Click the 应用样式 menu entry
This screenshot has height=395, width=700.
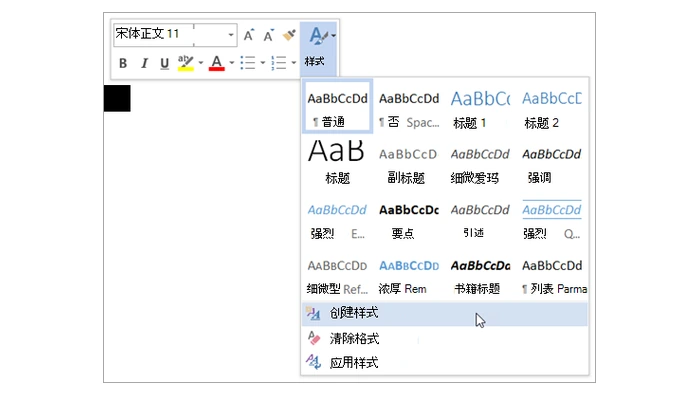445,362
